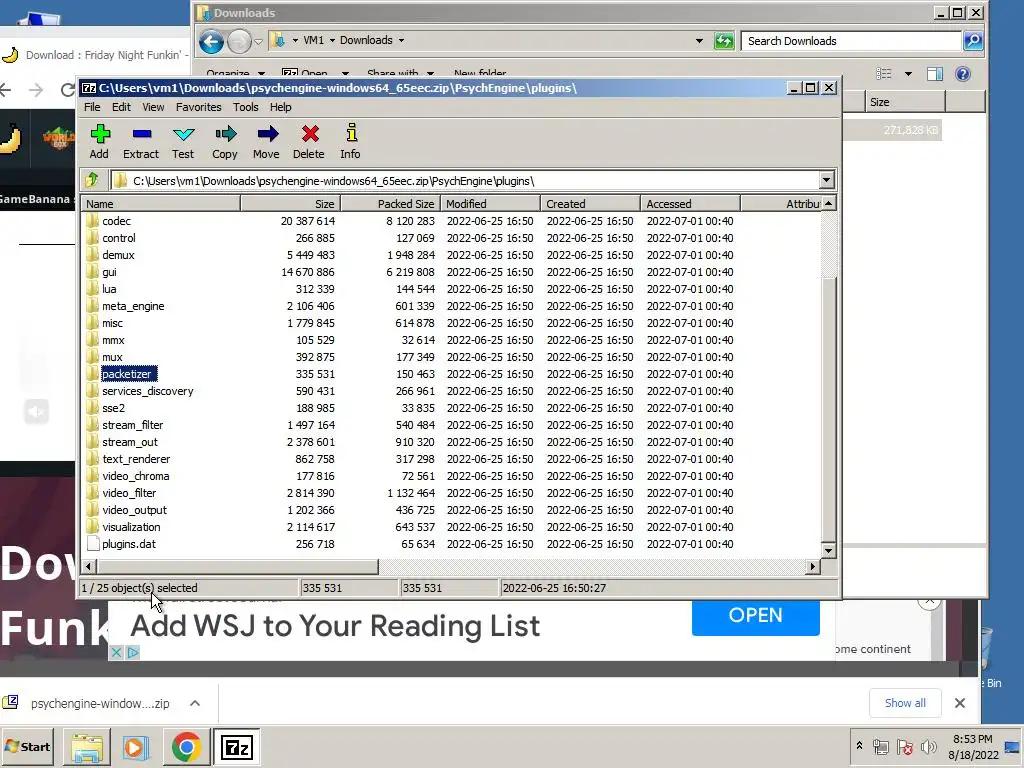Run the Test archive tool
Image resolution: width=1024 pixels, height=768 pixels.
coord(184,135)
